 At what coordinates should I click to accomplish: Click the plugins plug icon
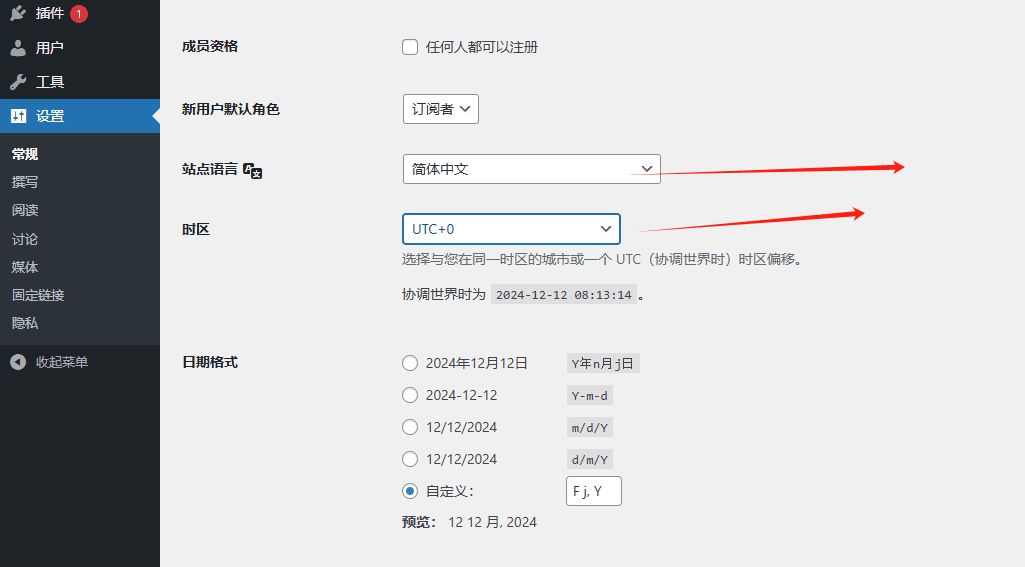coord(18,13)
